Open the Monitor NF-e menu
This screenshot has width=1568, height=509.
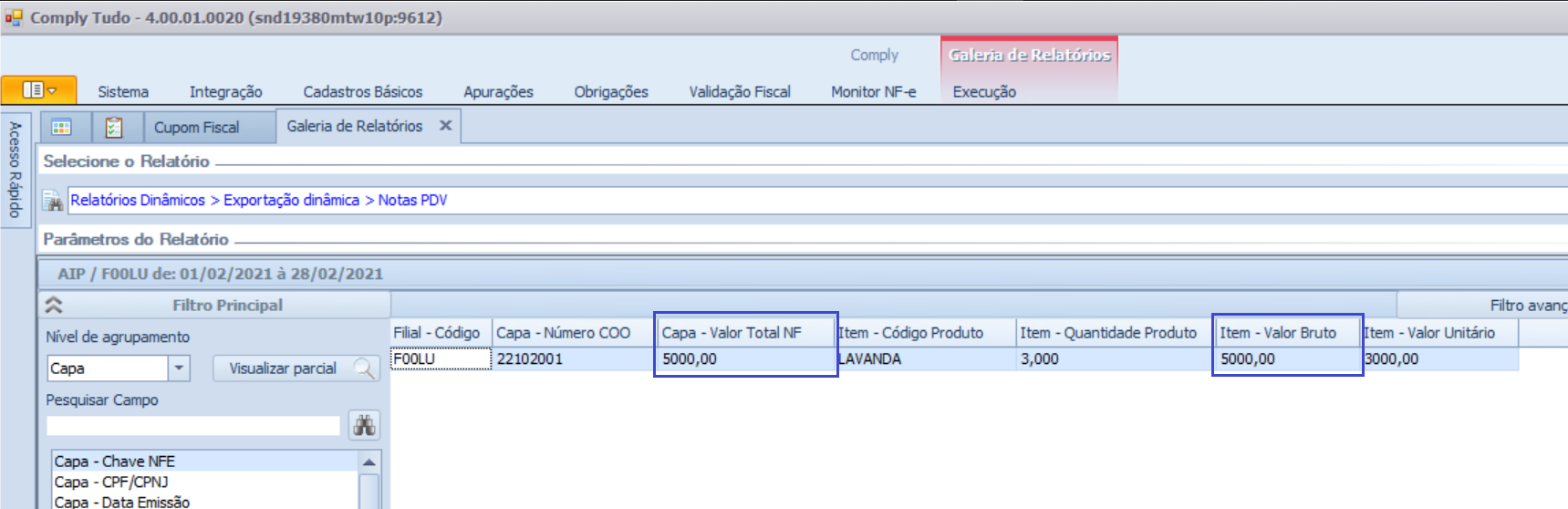click(873, 92)
